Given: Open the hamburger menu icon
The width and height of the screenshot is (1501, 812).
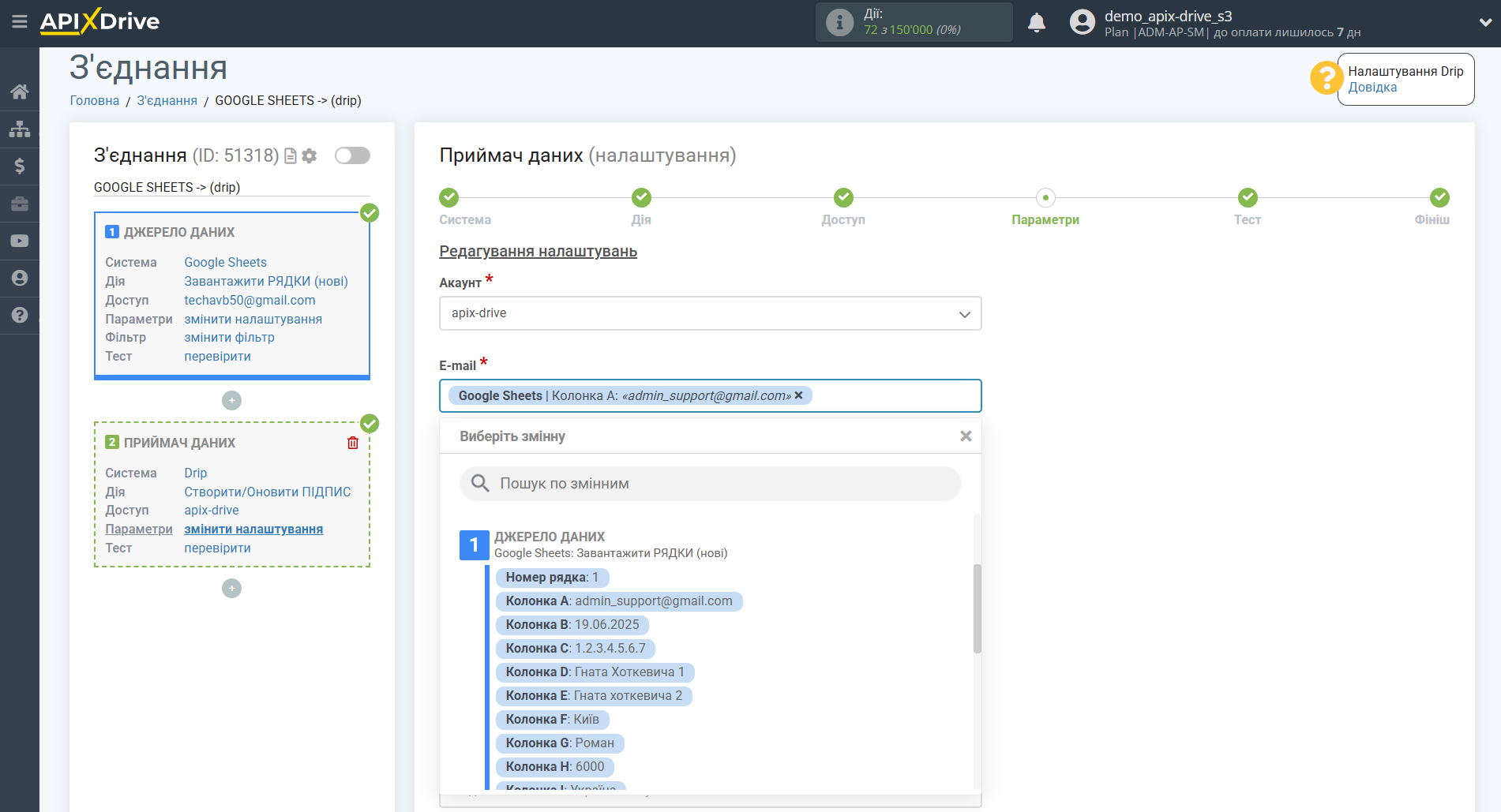Looking at the screenshot, I should (x=20, y=22).
